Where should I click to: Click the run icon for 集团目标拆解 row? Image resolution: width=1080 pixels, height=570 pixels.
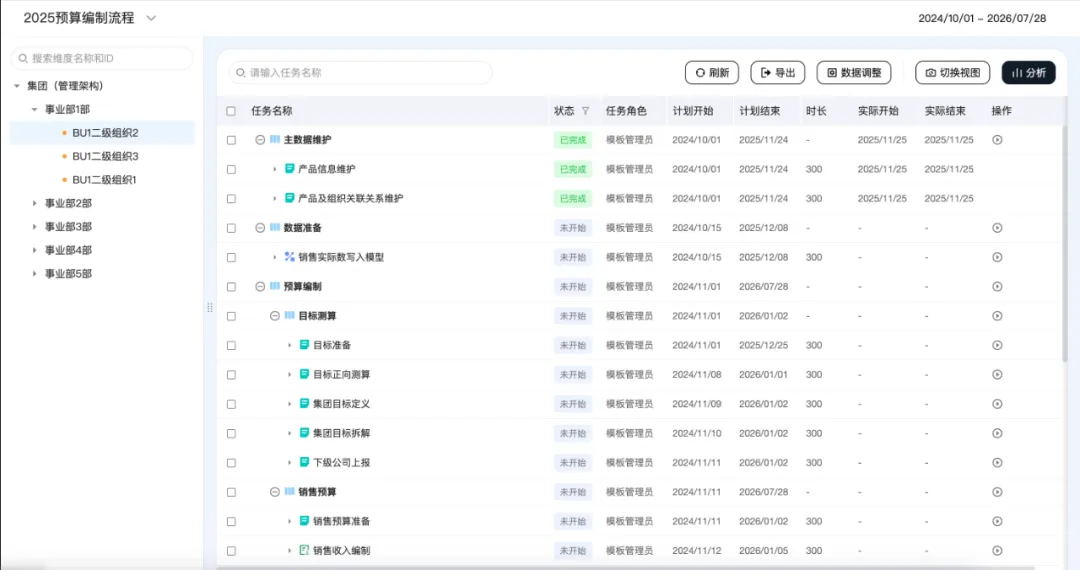coord(997,434)
